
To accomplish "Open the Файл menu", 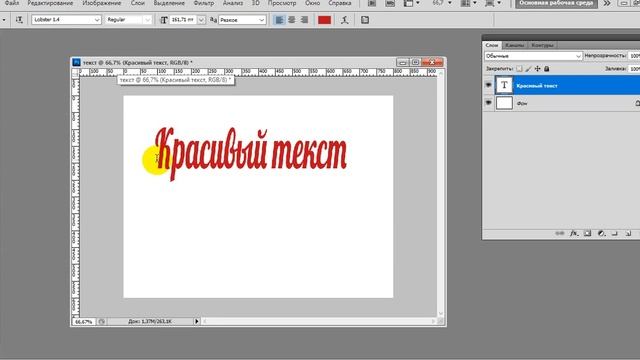I will pyautogui.click(x=12, y=3).
